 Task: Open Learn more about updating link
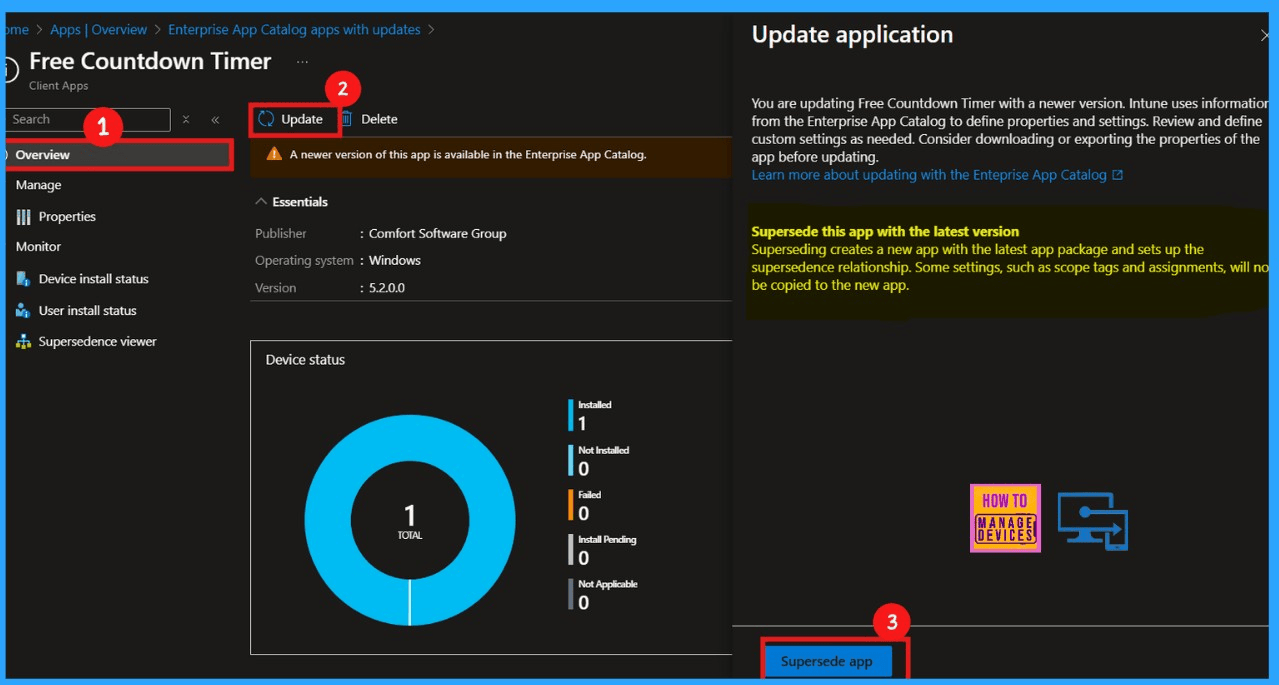click(x=929, y=175)
